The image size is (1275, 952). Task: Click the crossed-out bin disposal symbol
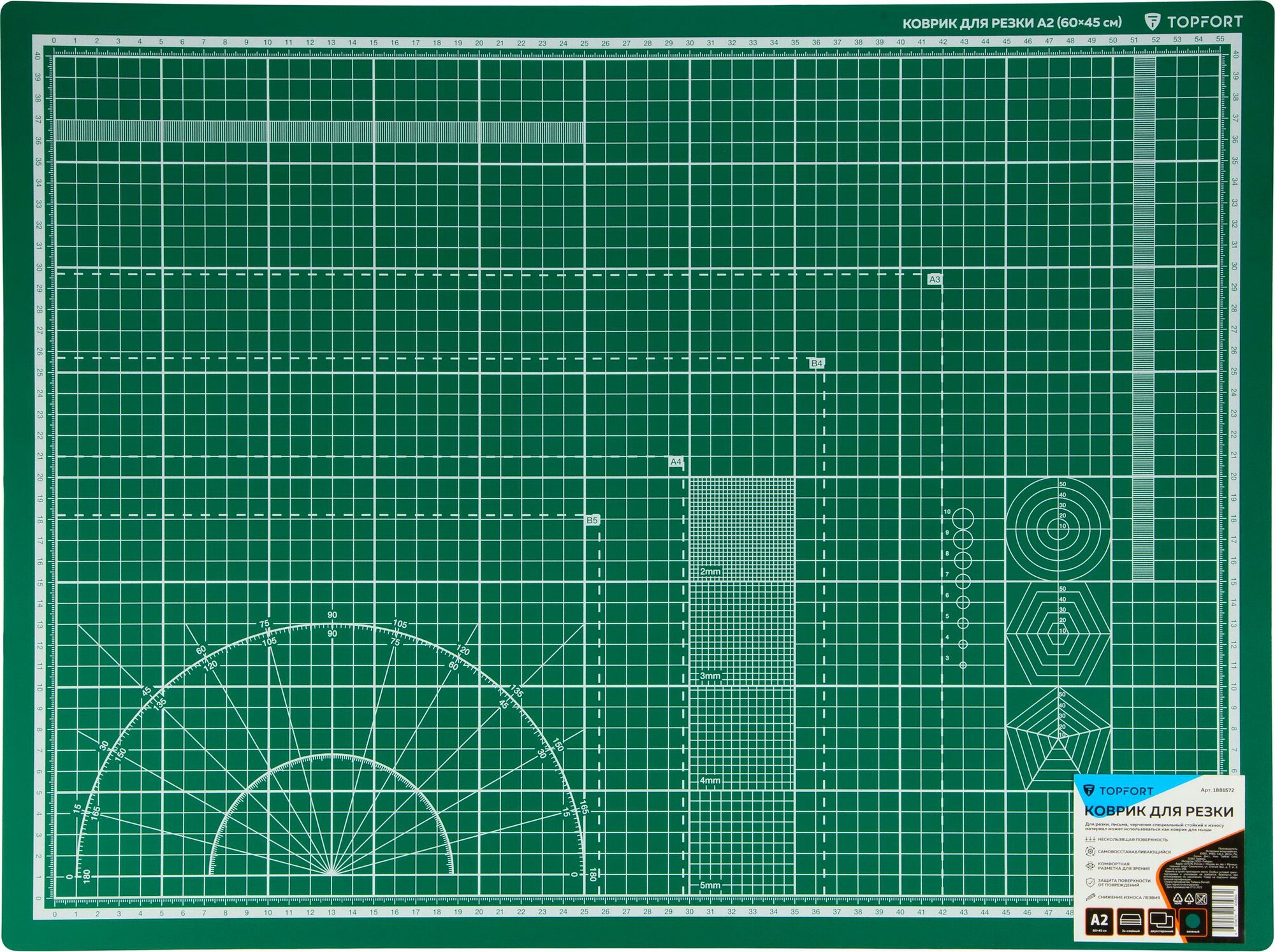pyautogui.click(x=1202, y=898)
